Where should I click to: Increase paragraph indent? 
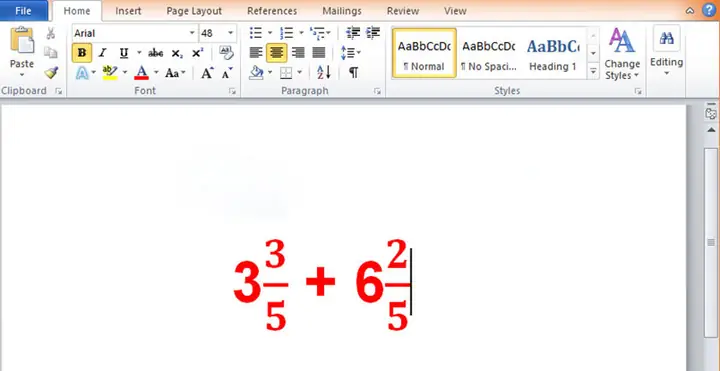[x=373, y=33]
